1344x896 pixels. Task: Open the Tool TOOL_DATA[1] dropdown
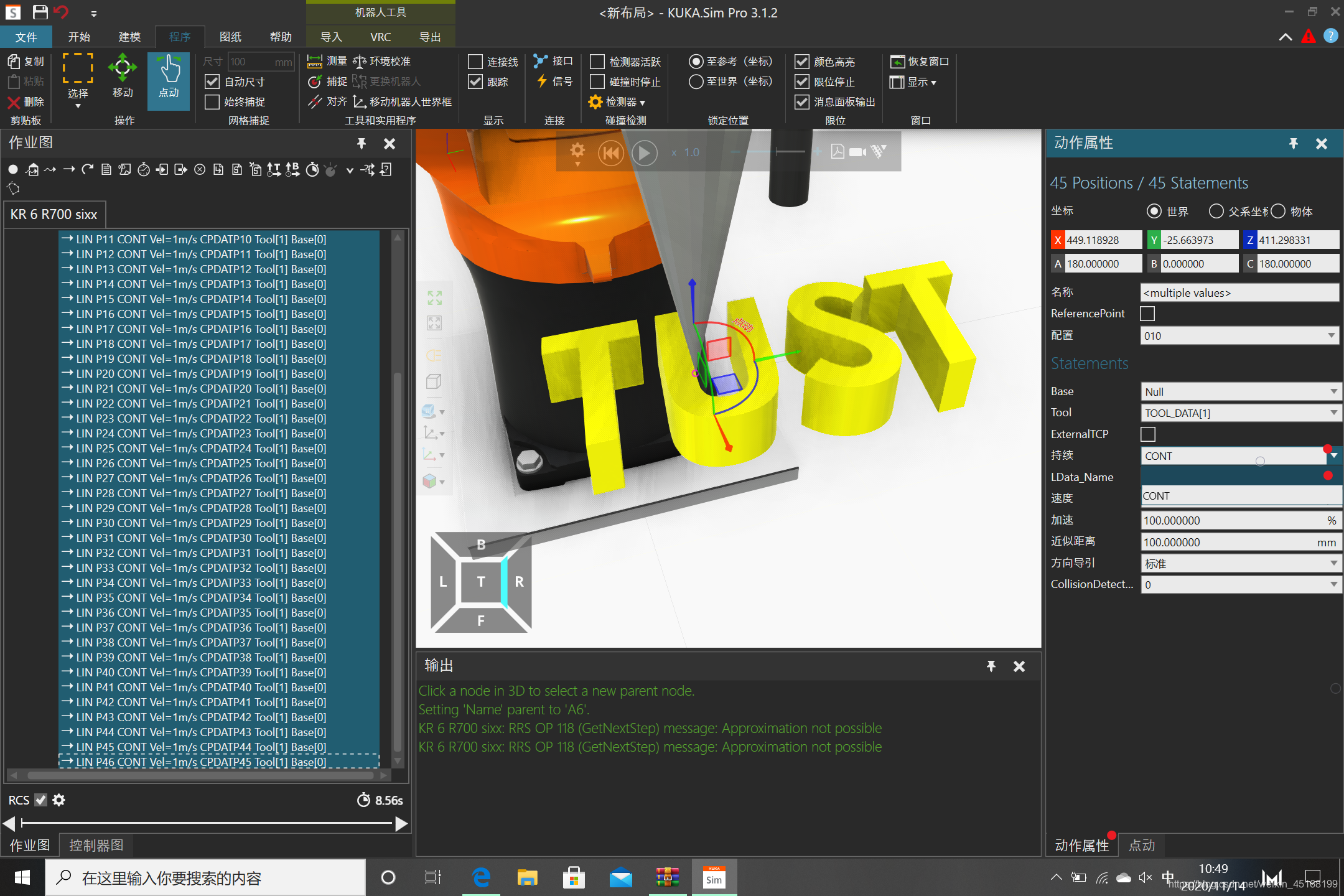tap(1333, 413)
